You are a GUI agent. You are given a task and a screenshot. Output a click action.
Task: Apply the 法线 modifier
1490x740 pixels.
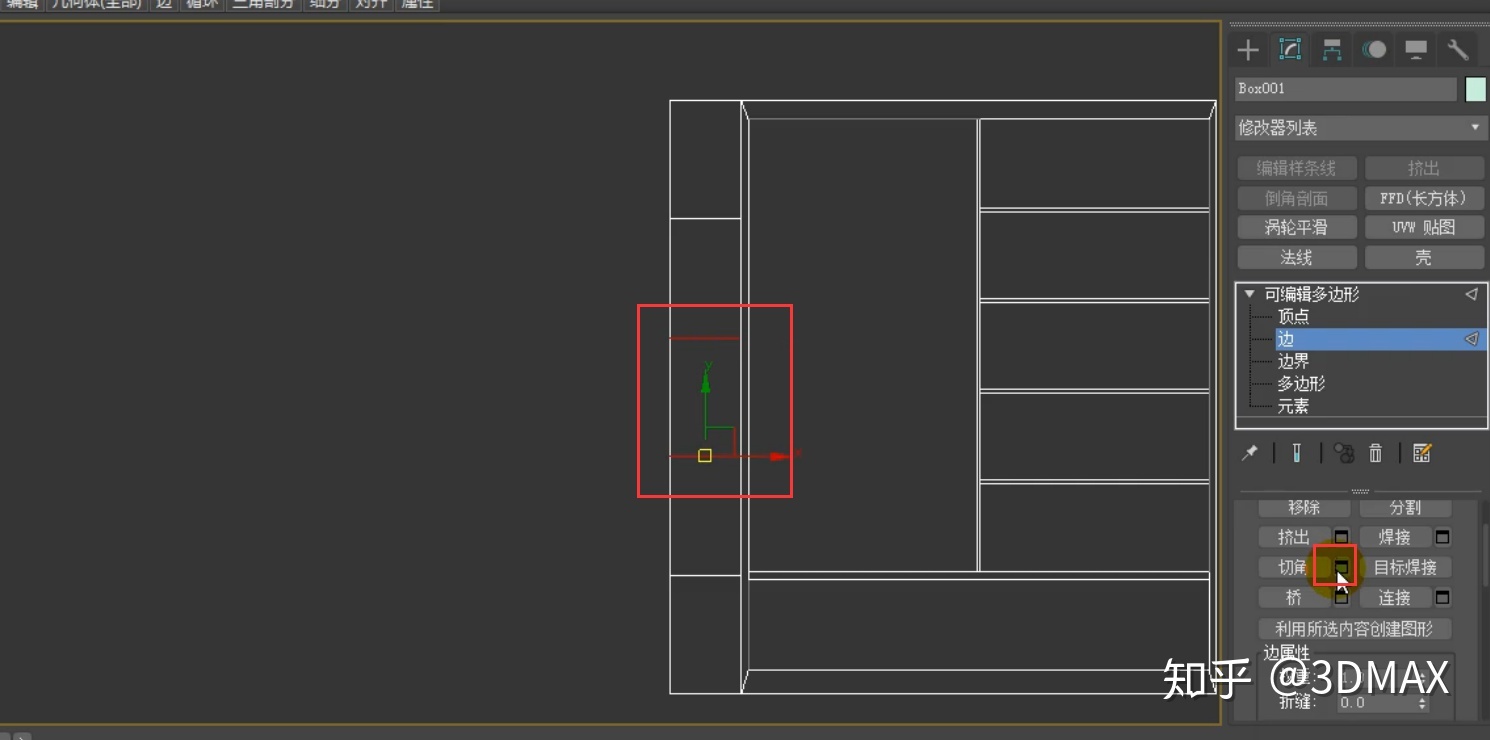tap(1296, 257)
